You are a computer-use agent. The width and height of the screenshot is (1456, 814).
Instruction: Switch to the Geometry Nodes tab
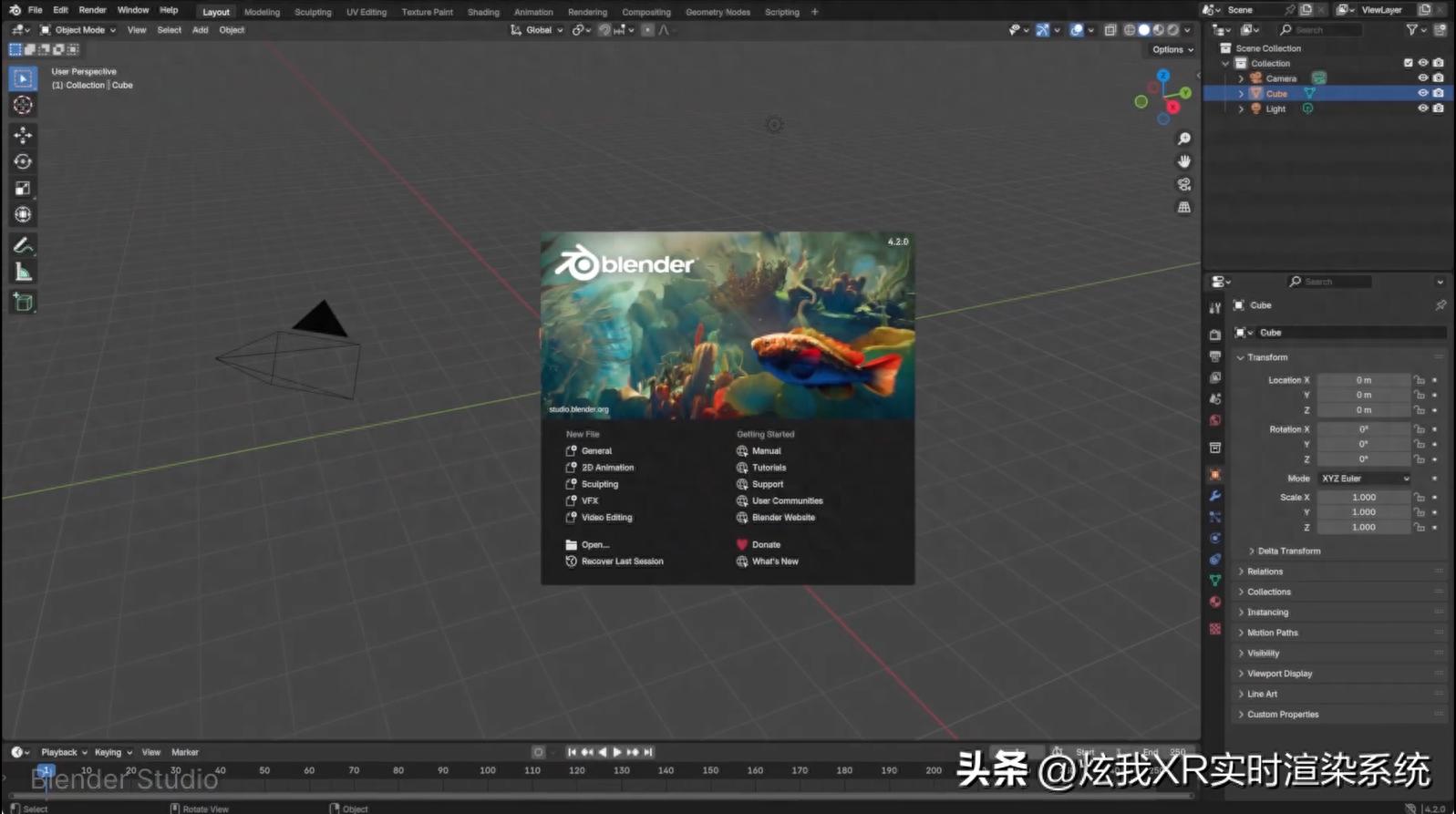point(718,13)
